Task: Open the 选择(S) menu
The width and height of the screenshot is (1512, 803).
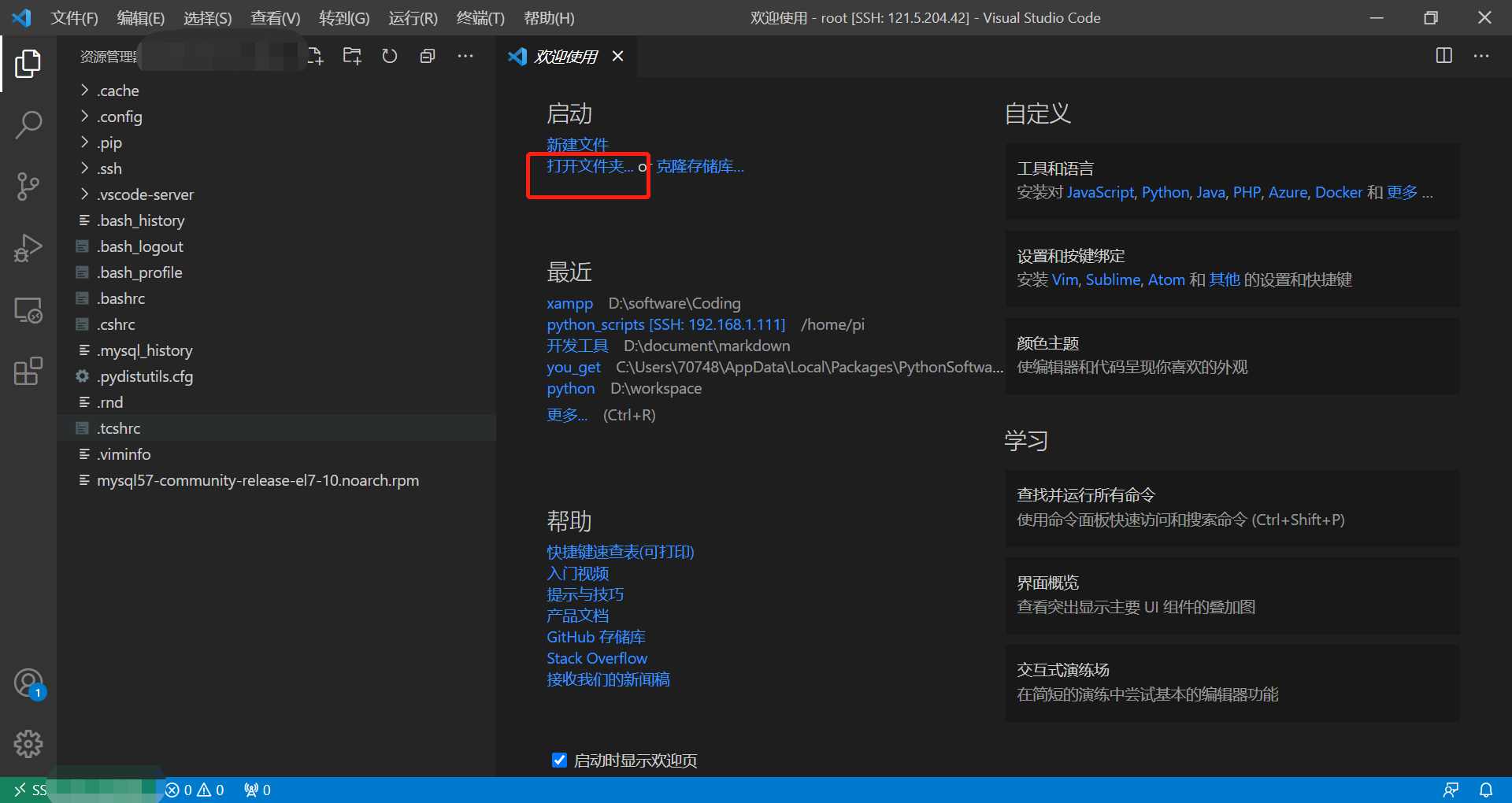Action: 208,17
